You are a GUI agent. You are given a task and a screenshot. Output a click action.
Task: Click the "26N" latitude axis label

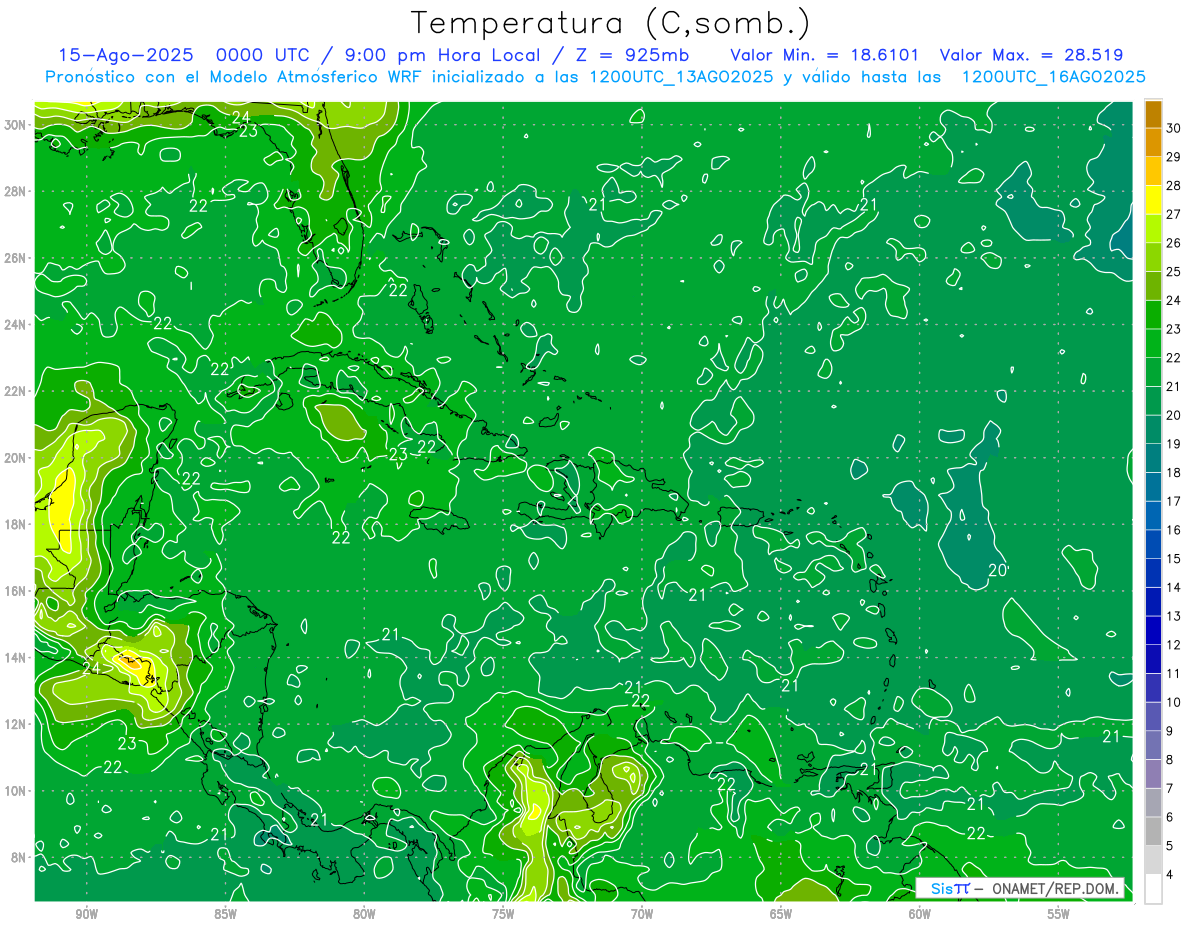click(16, 258)
